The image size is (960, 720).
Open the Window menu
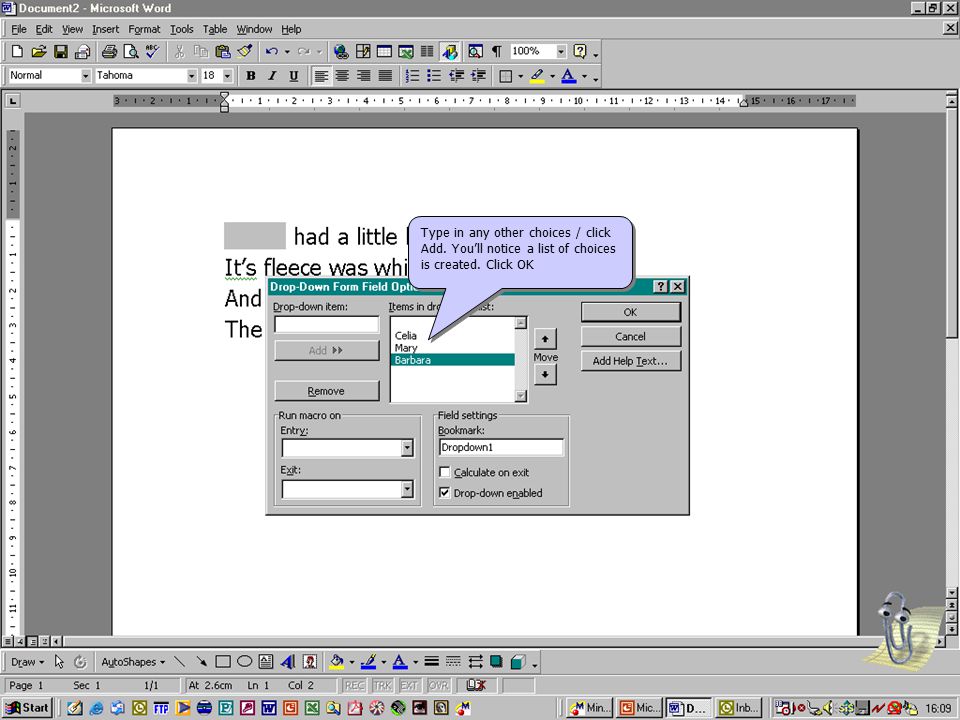click(254, 29)
